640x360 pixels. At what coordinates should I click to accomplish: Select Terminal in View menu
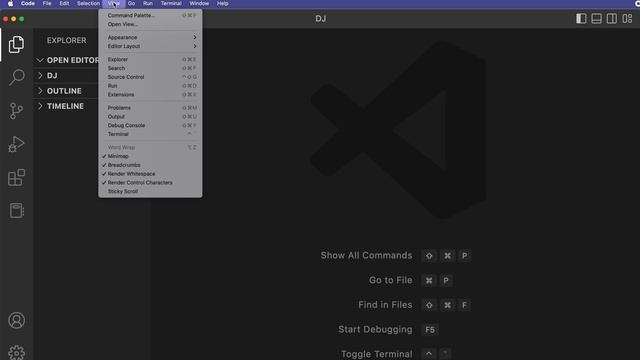(150, 134)
